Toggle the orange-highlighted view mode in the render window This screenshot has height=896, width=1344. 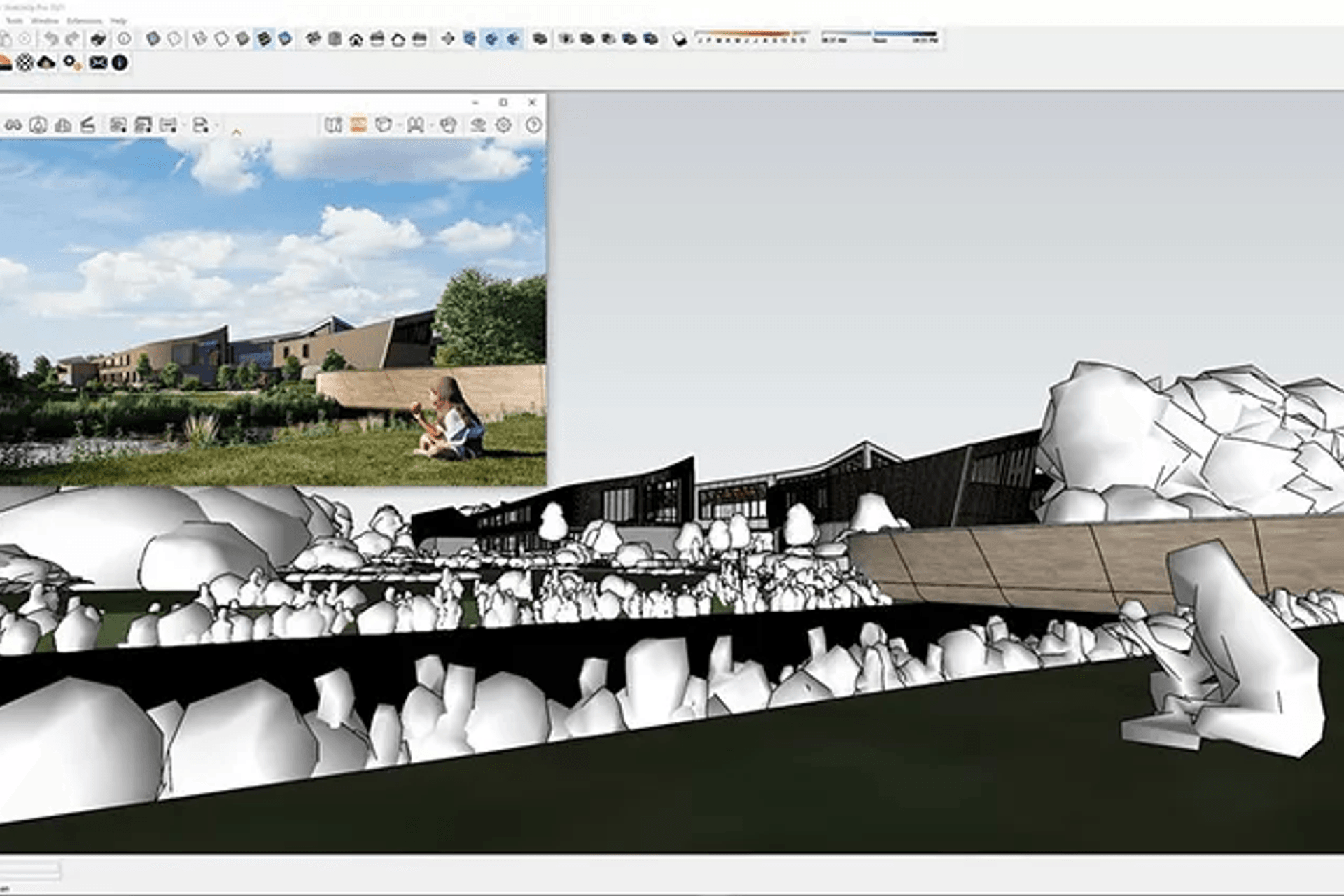[358, 126]
